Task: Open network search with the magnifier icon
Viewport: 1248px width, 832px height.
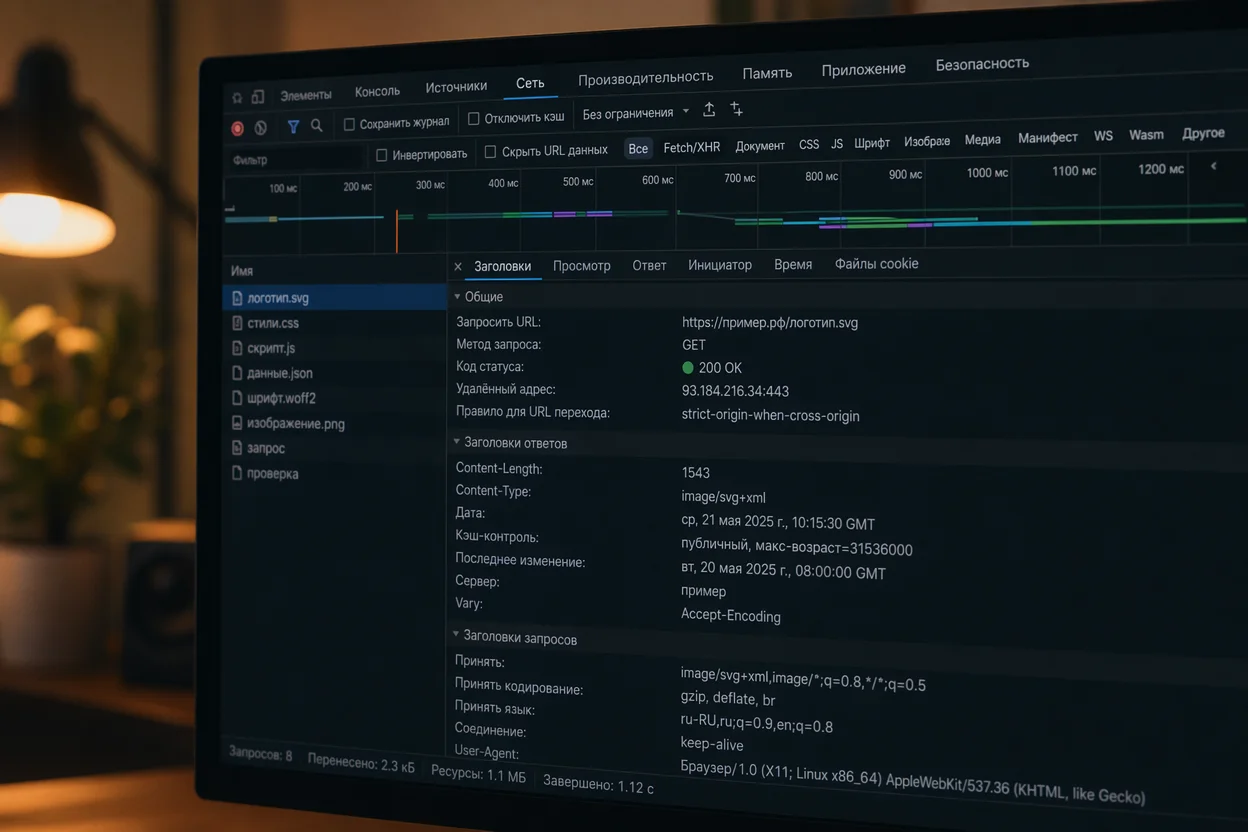Action: coord(317,125)
